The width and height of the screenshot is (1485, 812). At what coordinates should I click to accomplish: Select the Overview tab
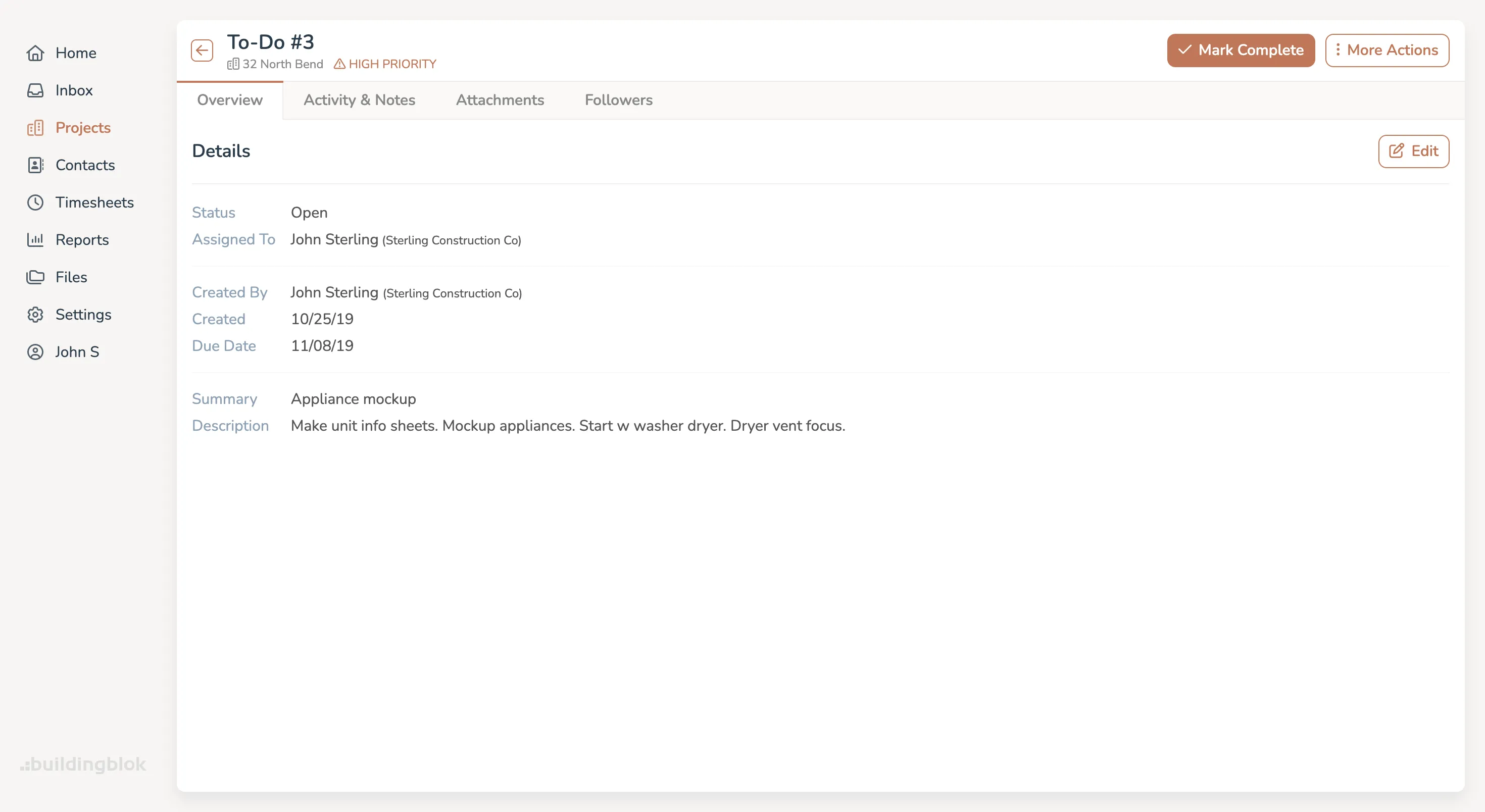229,99
